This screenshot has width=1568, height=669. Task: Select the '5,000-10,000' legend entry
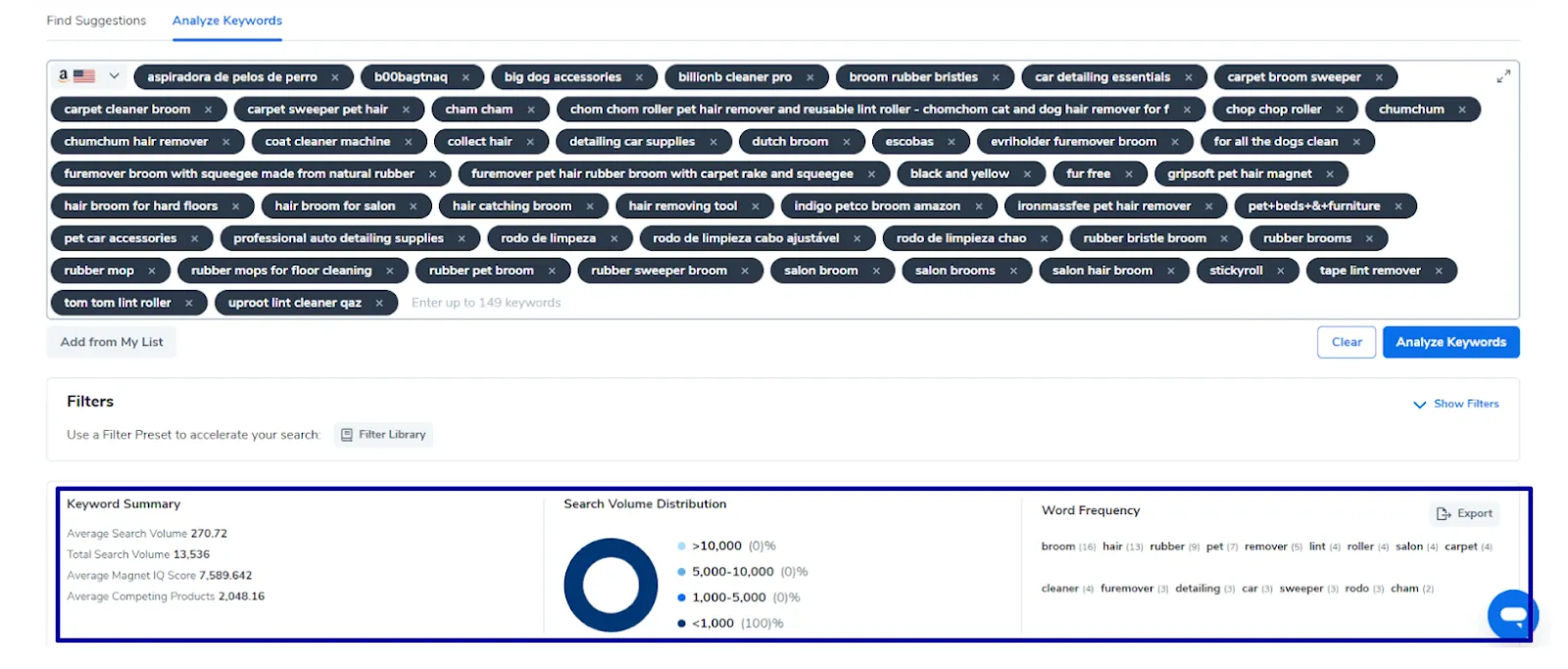click(743, 571)
